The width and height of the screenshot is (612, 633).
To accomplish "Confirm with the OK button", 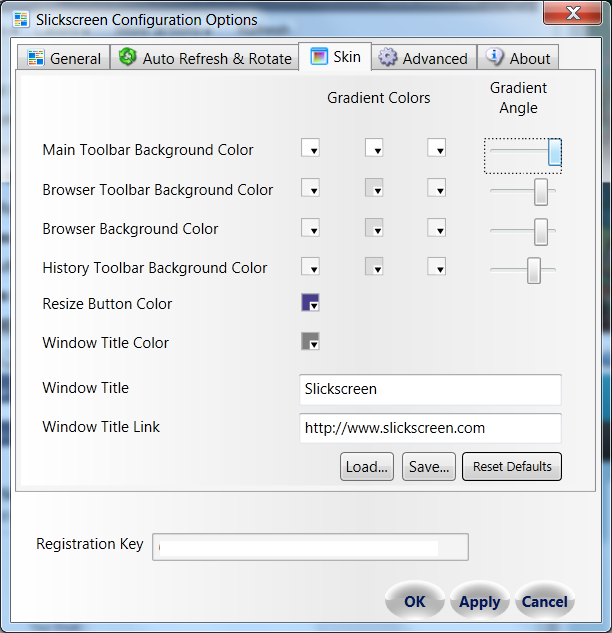I will [415, 602].
